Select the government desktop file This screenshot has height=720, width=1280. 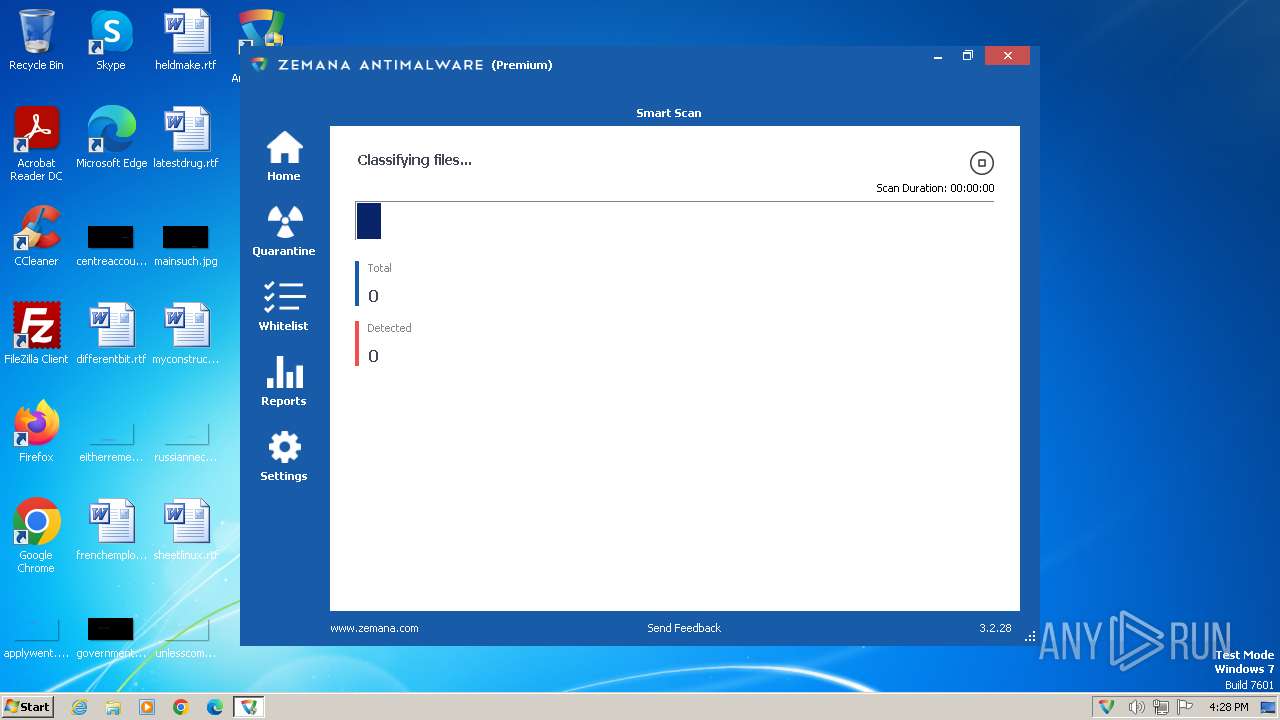point(111,638)
